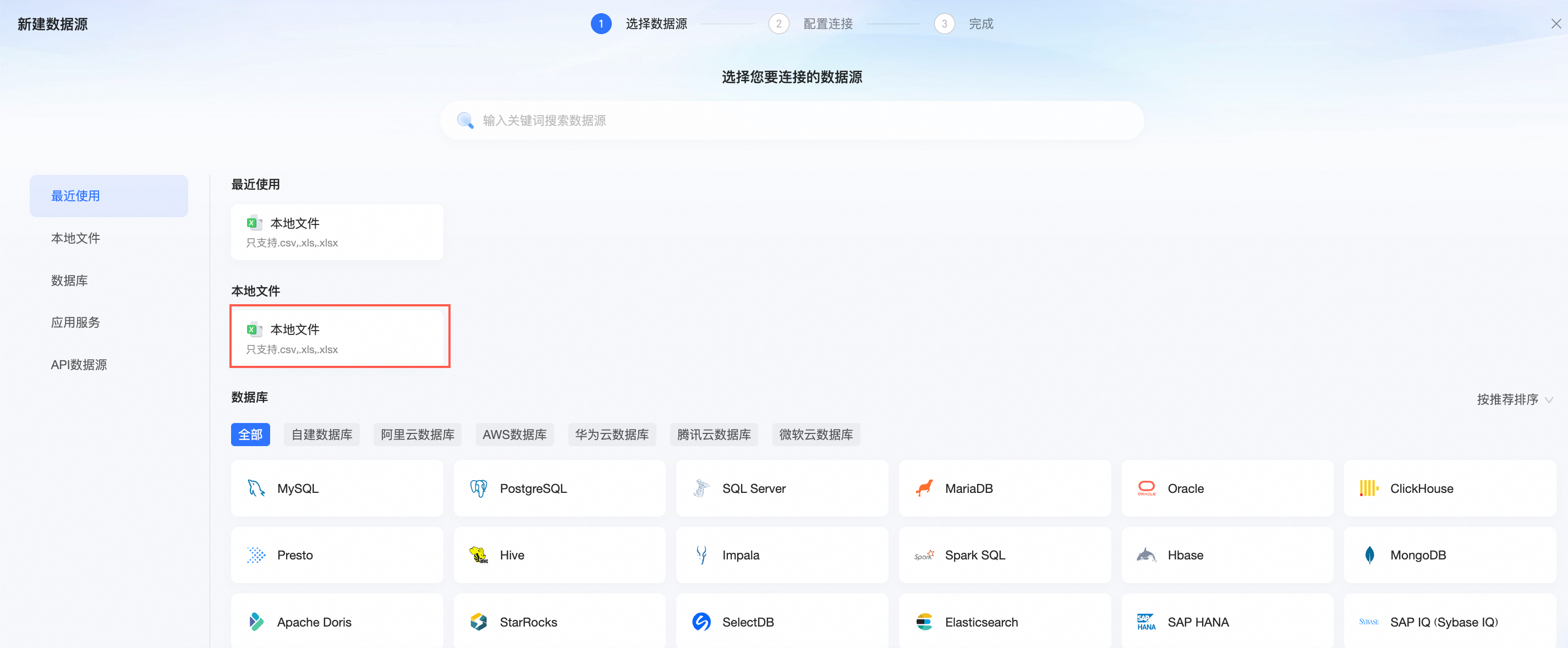Viewport: 1568px width, 648px height.
Task: Select the SelectDB label
Action: (x=748, y=622)
